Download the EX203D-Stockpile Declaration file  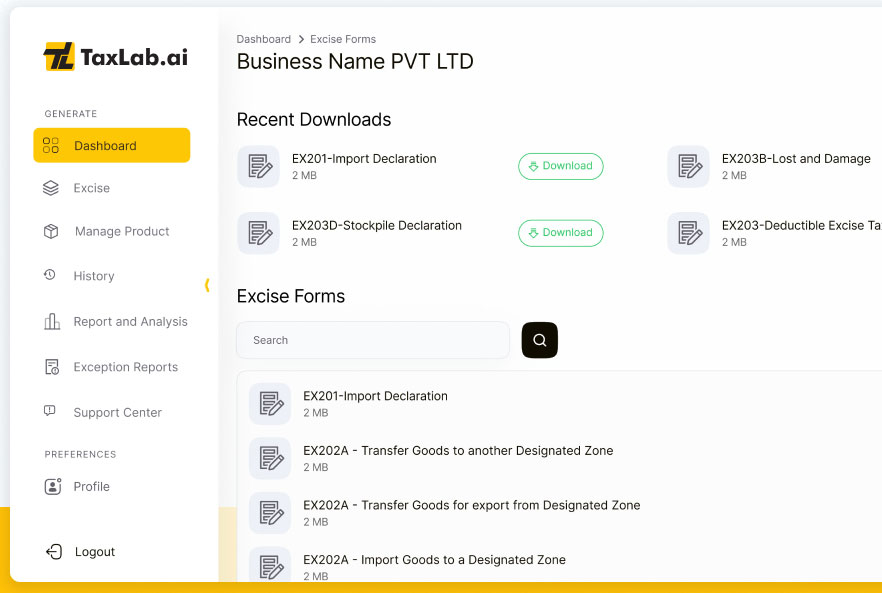560,233
